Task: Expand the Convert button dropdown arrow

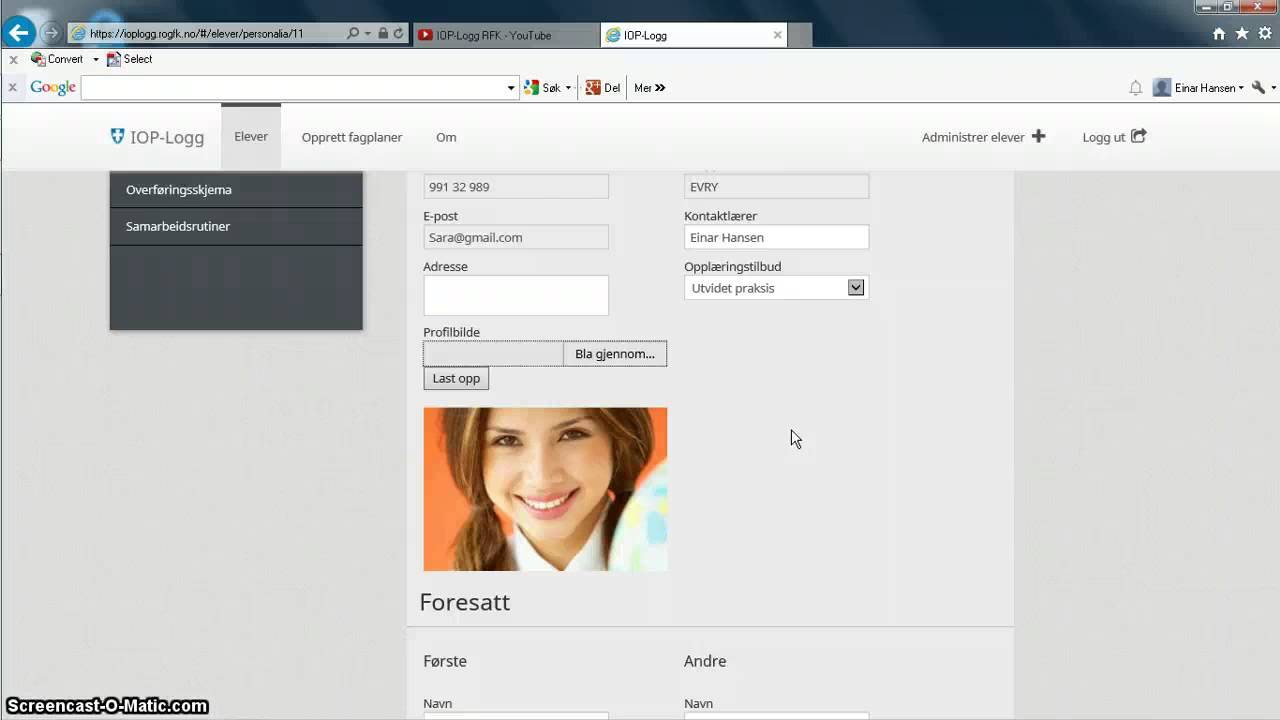Action: point(96,60)
